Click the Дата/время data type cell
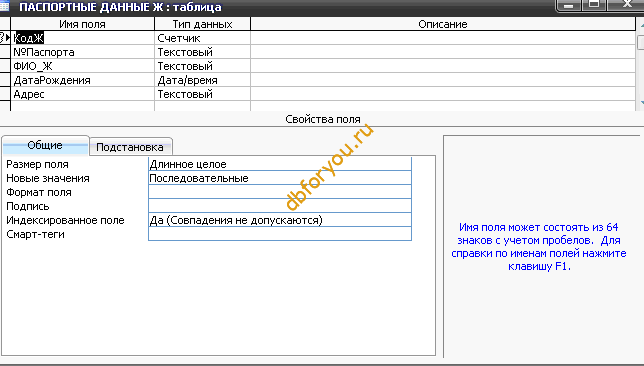This screenshot has width=644, height=366. pos(202,80)
